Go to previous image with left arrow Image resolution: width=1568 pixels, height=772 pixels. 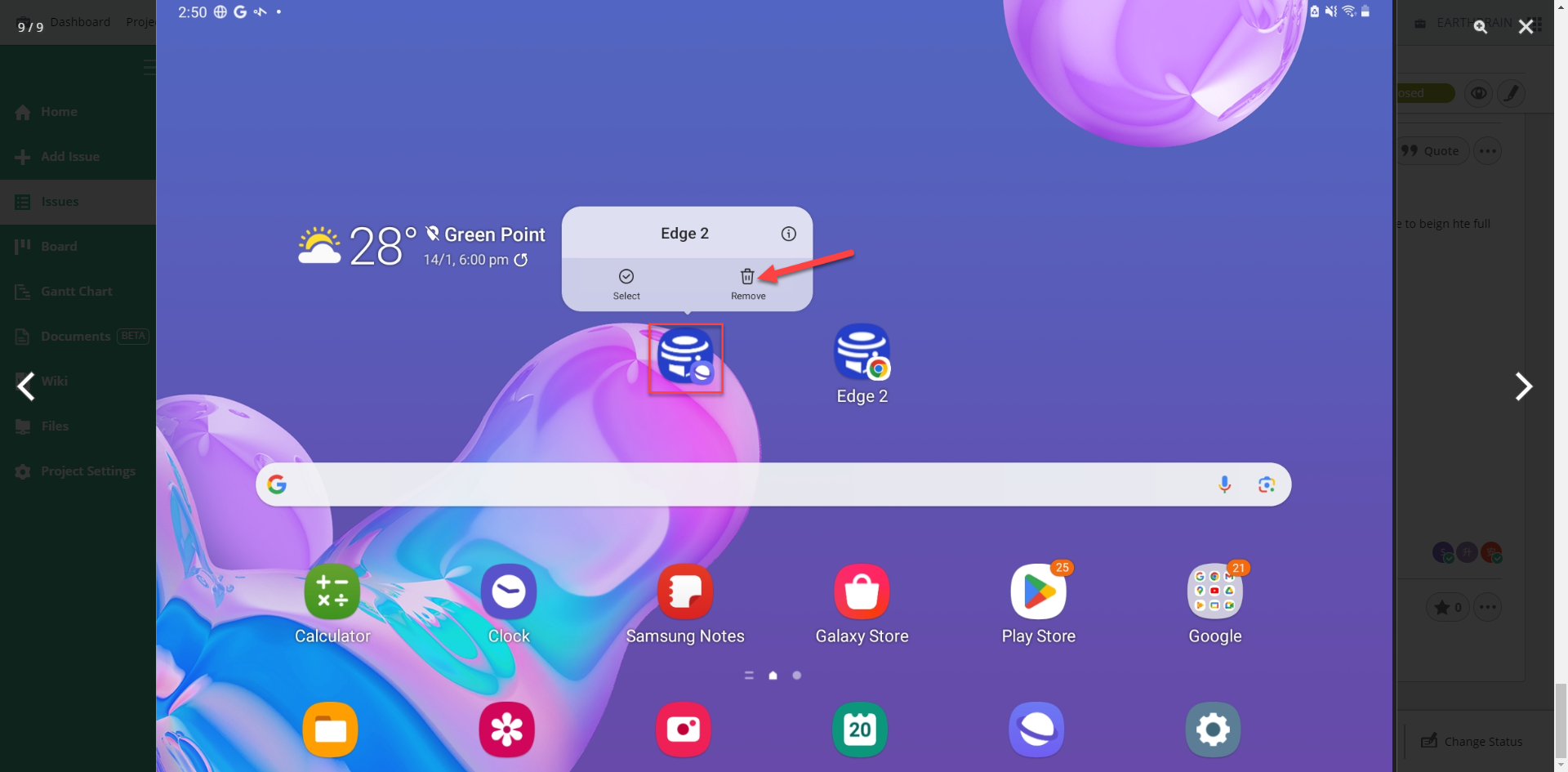click(26, 386)
